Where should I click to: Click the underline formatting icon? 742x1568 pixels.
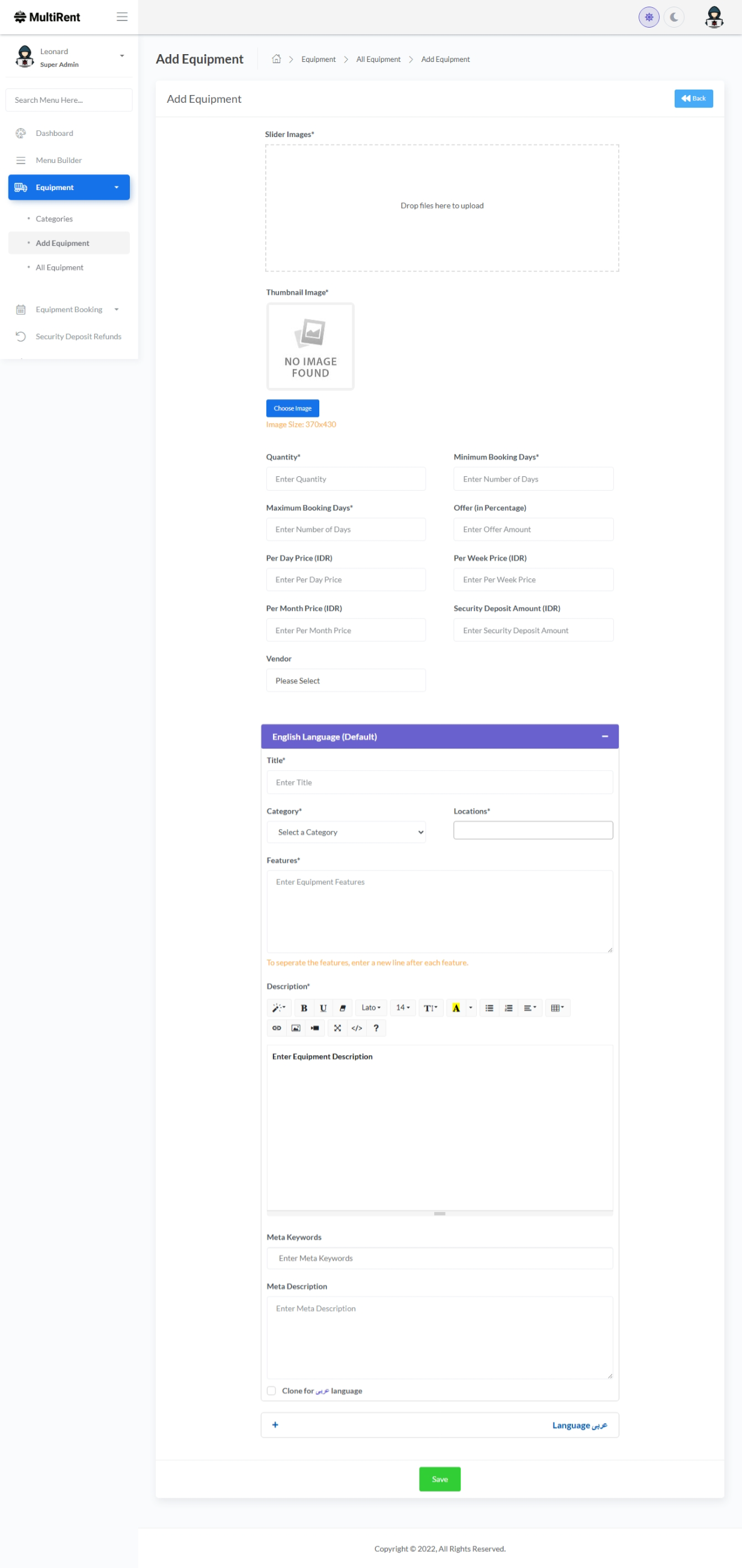tap(323, 1008)
